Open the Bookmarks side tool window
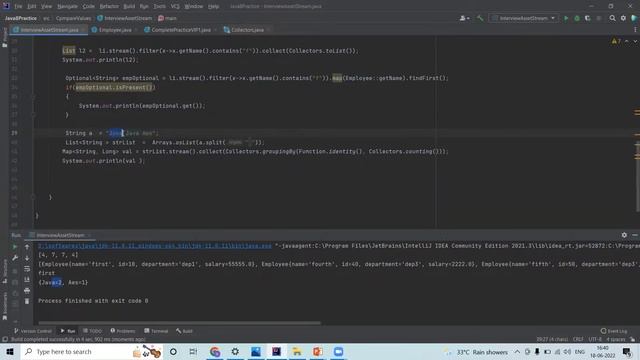Screen dimensions: 640x360 (x=4, y=306)
